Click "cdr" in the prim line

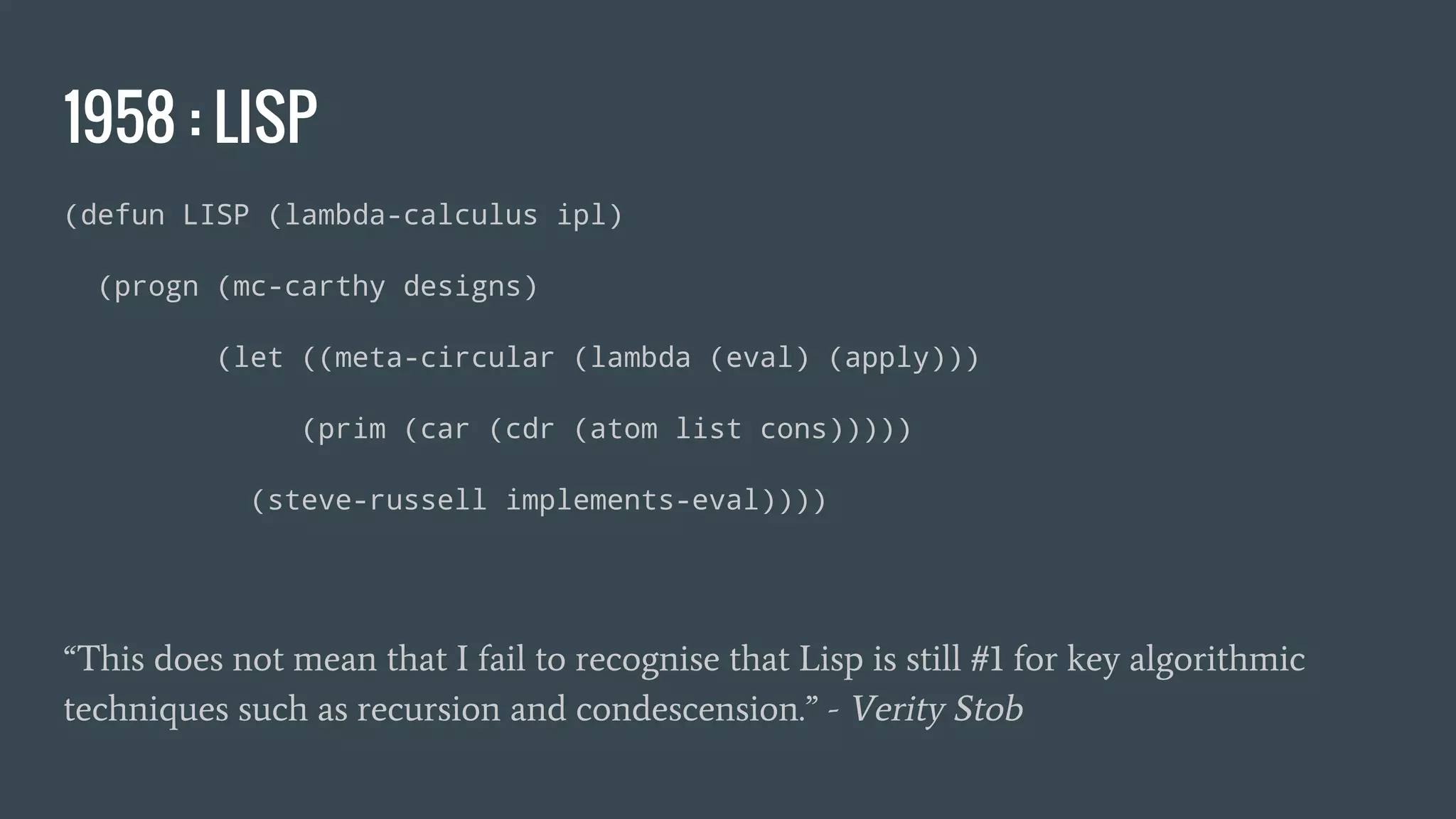click(530, 429)
